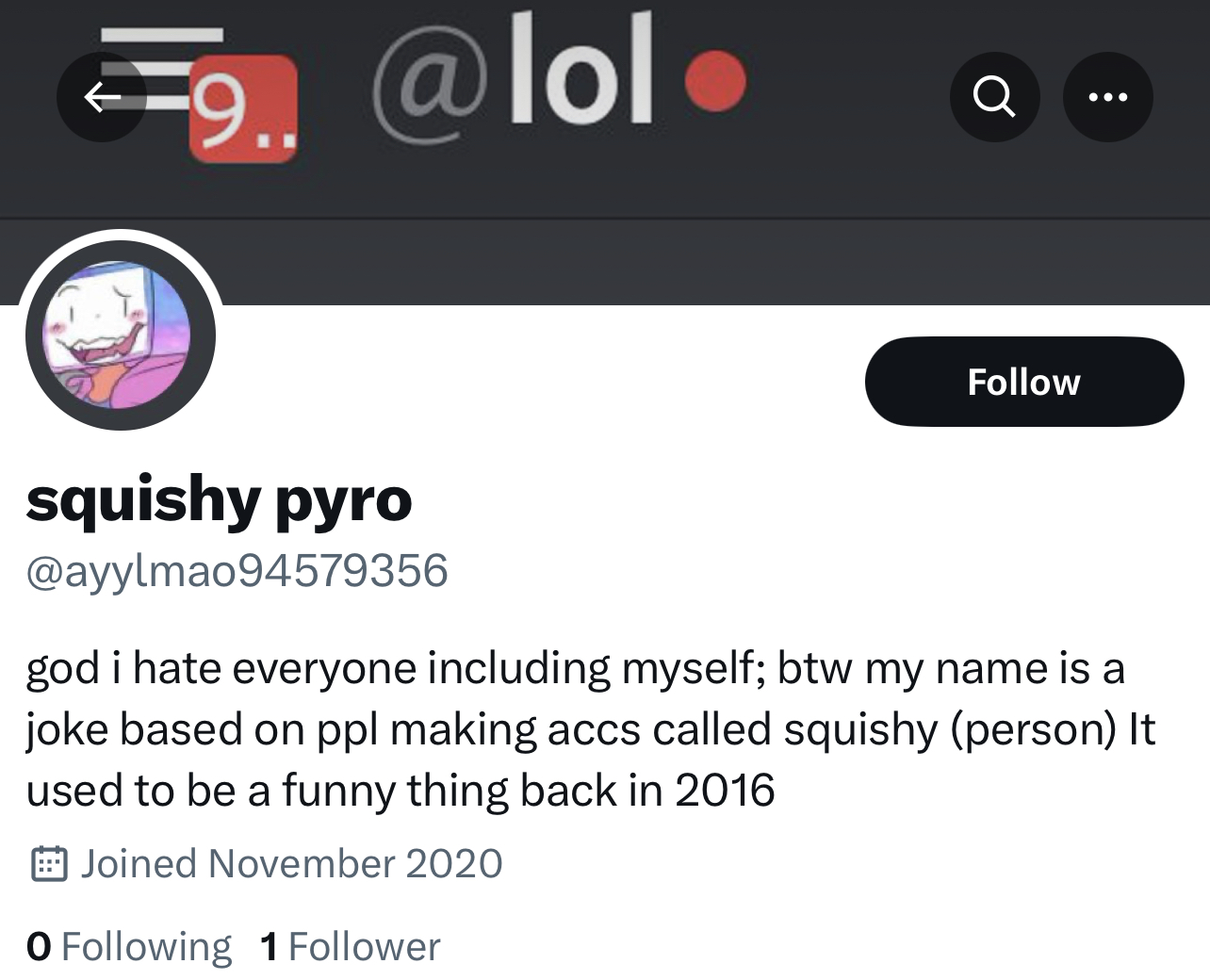Go back using the left arrow
The width and height of the screenshot is (1210, 980).
102,97
